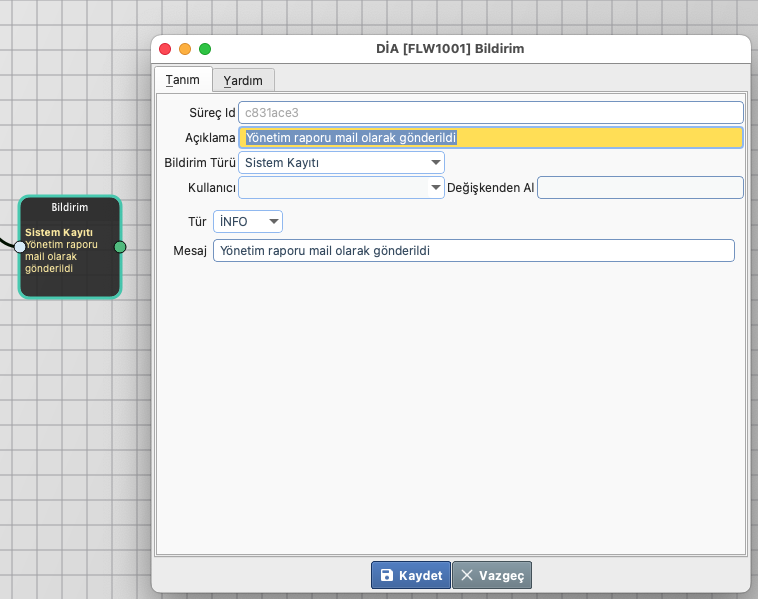Select the Tanım tab
758x599 pixels.
[x=183, y=80]
